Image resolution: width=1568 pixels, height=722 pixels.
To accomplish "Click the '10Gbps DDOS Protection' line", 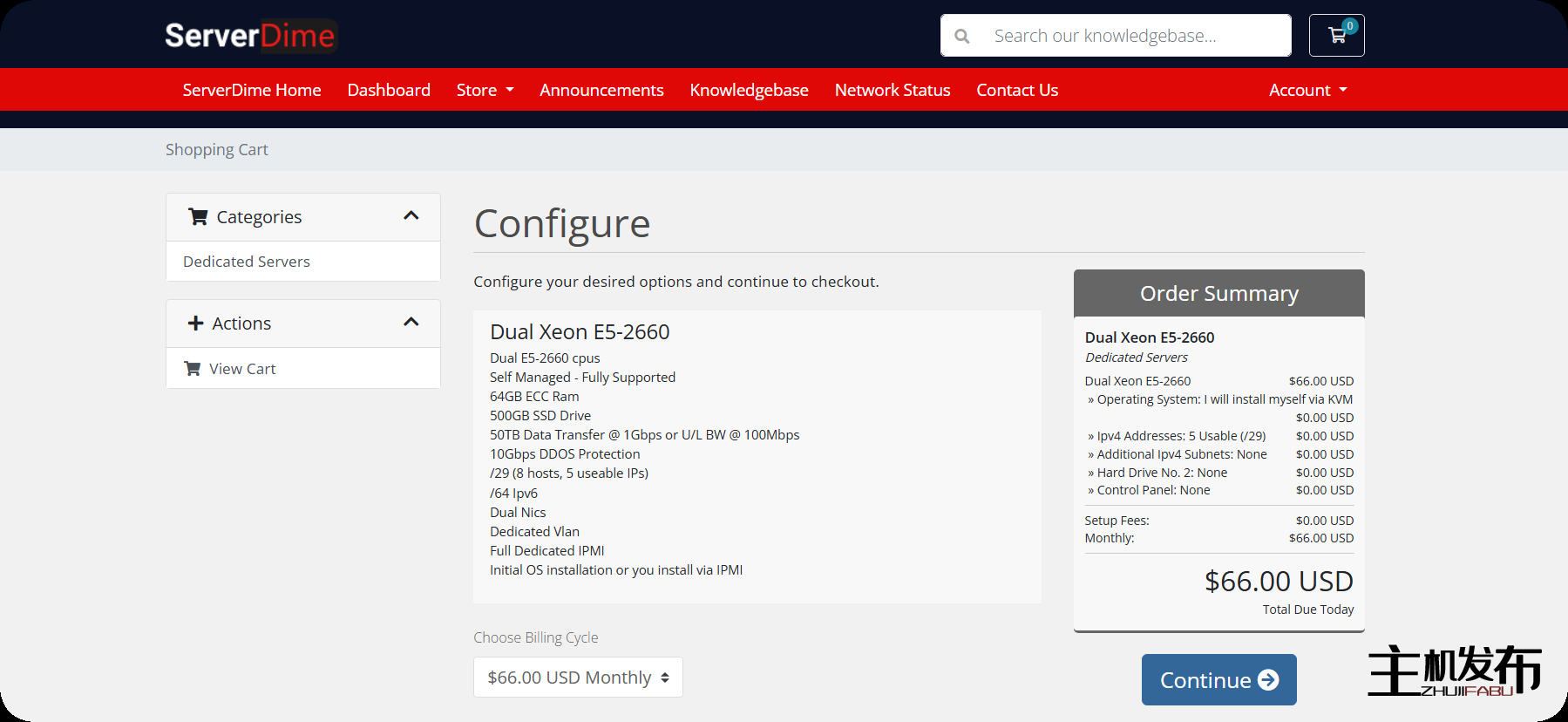I will [x=565, y=454].
